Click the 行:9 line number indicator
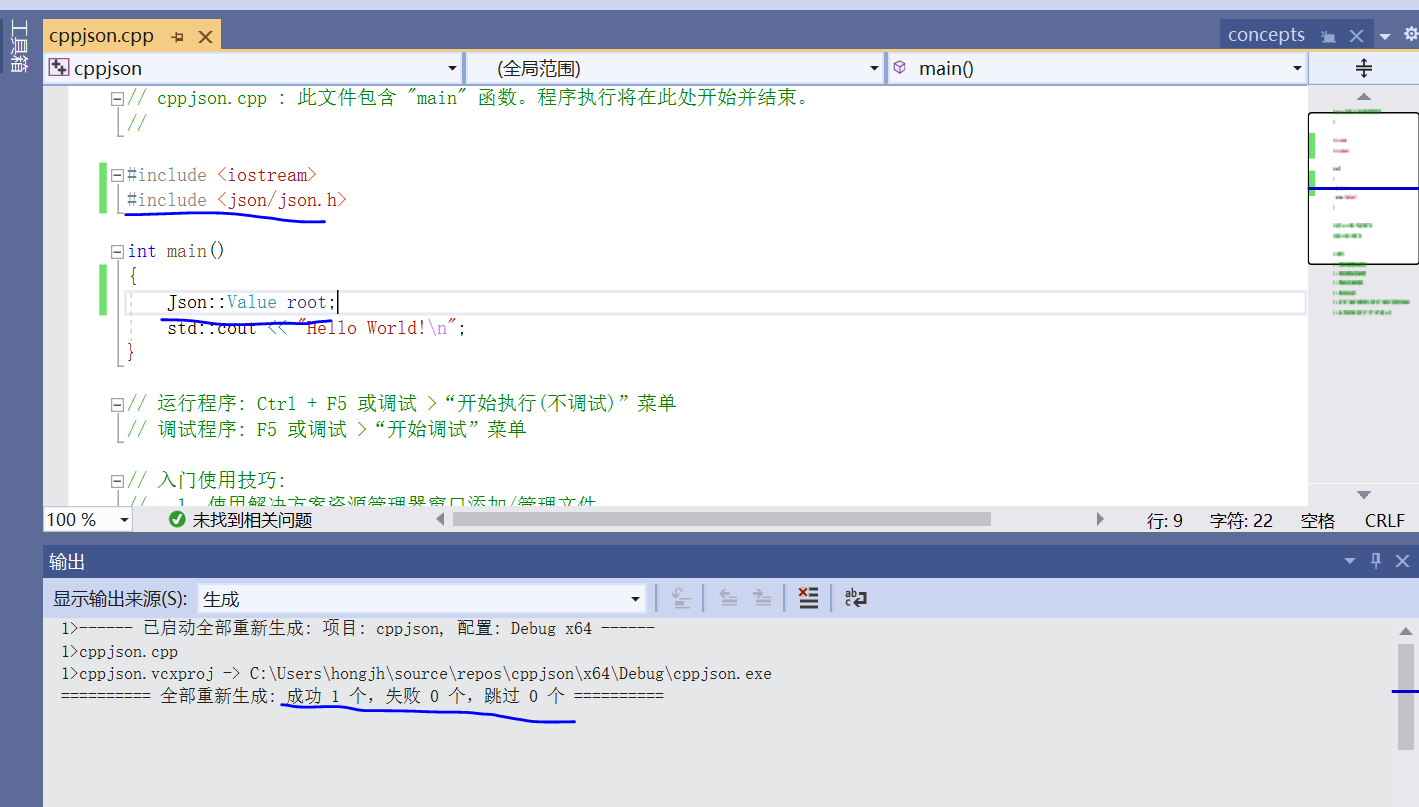The width and height of the screenshot is (1419, 807). tap(1165, 520)
